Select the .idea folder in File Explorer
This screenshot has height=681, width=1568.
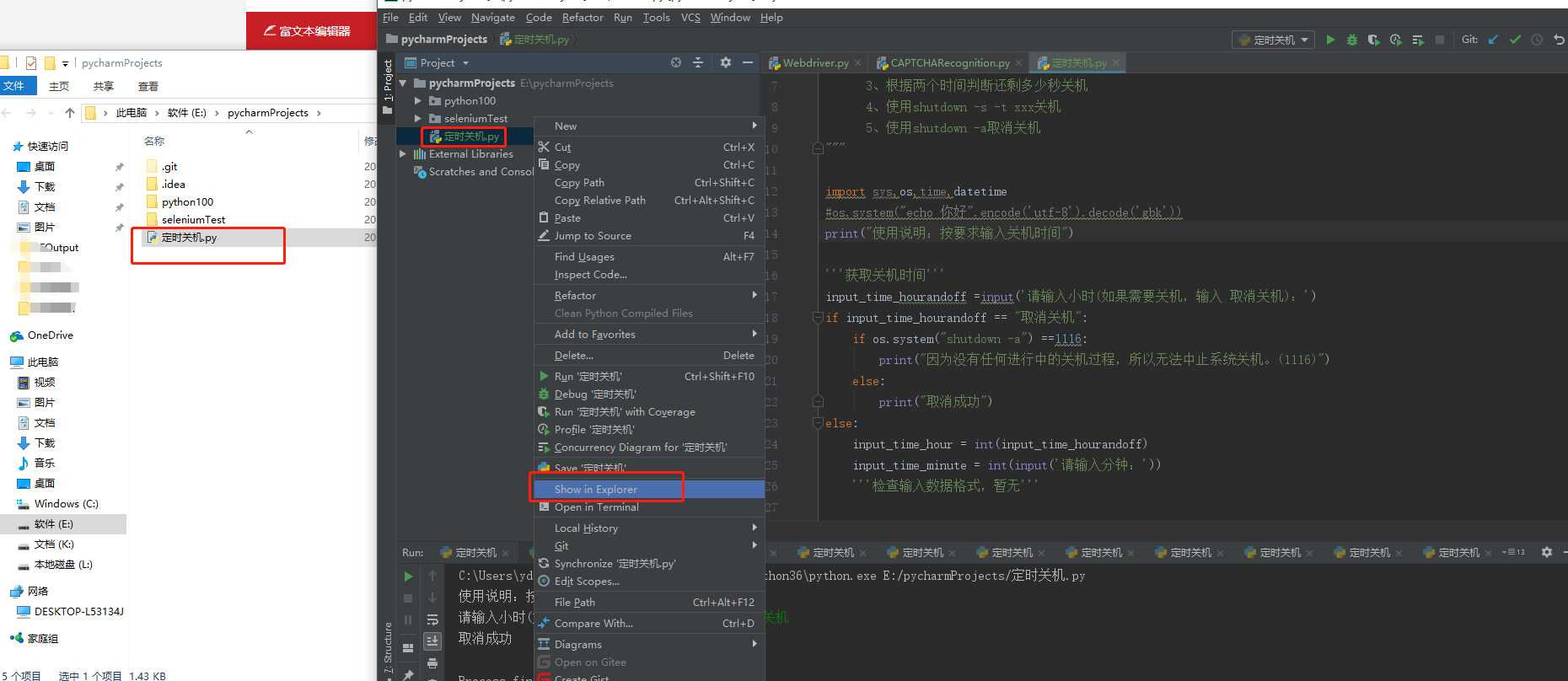[x=173, y=184]
